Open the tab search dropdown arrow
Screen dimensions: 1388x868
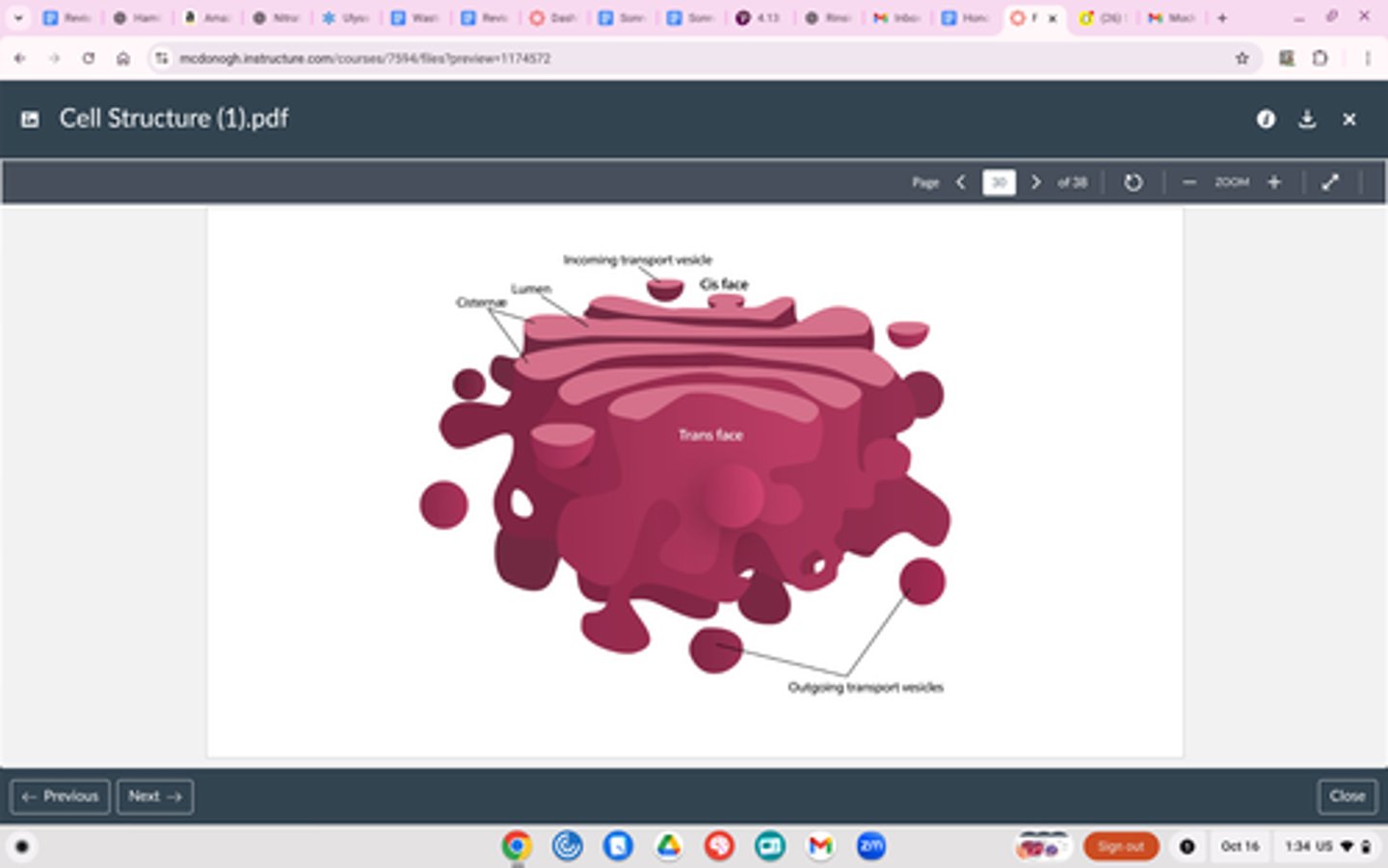pos(17,17)
